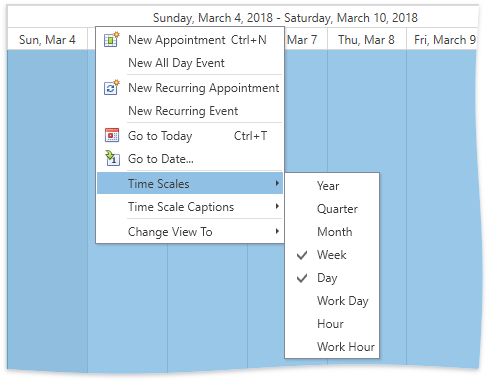Click the New Appointment calendar icon
The width and height of the screenshot is (489, 382).
(112, 39)
